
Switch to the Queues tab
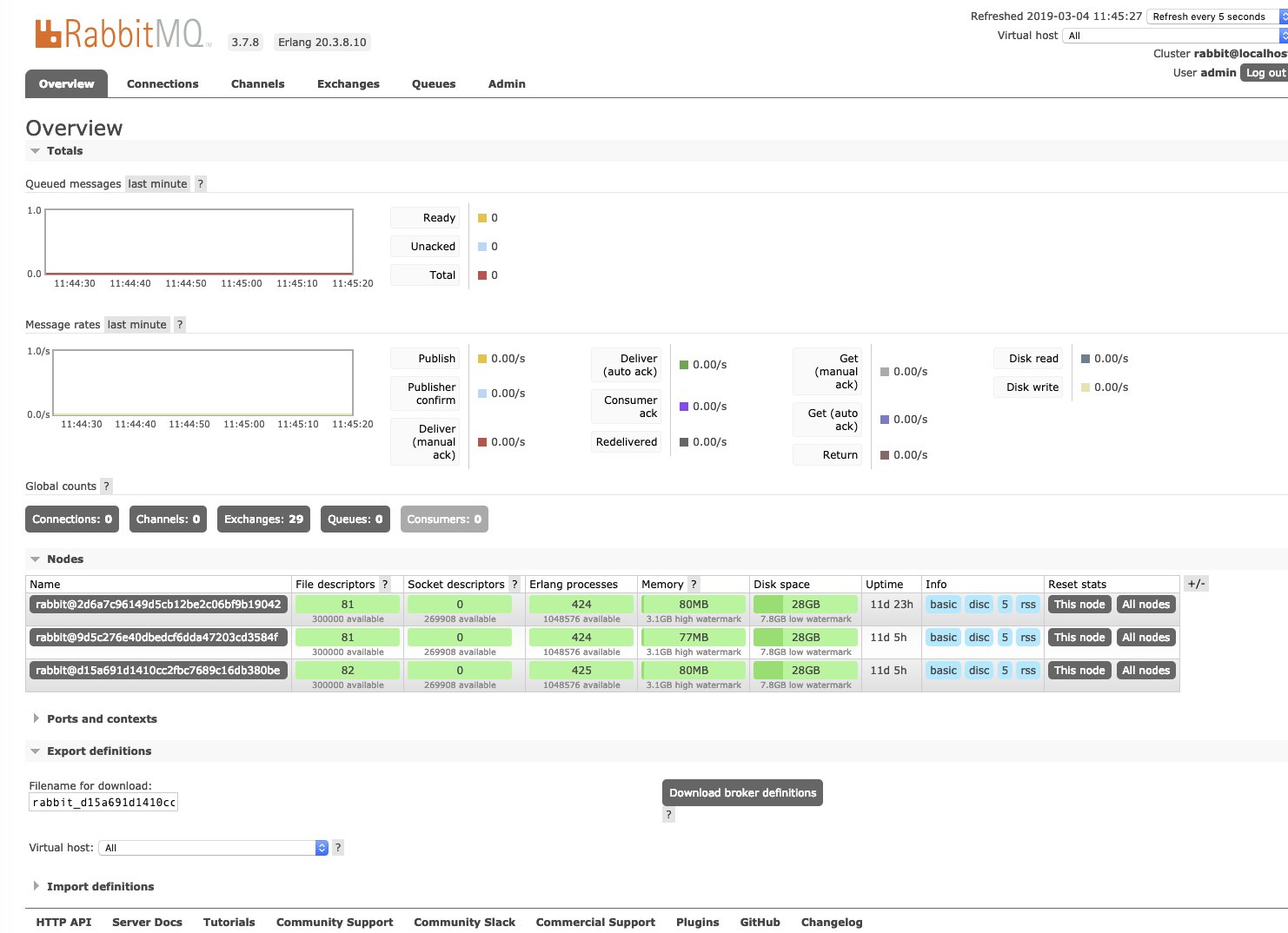(433, 84)
